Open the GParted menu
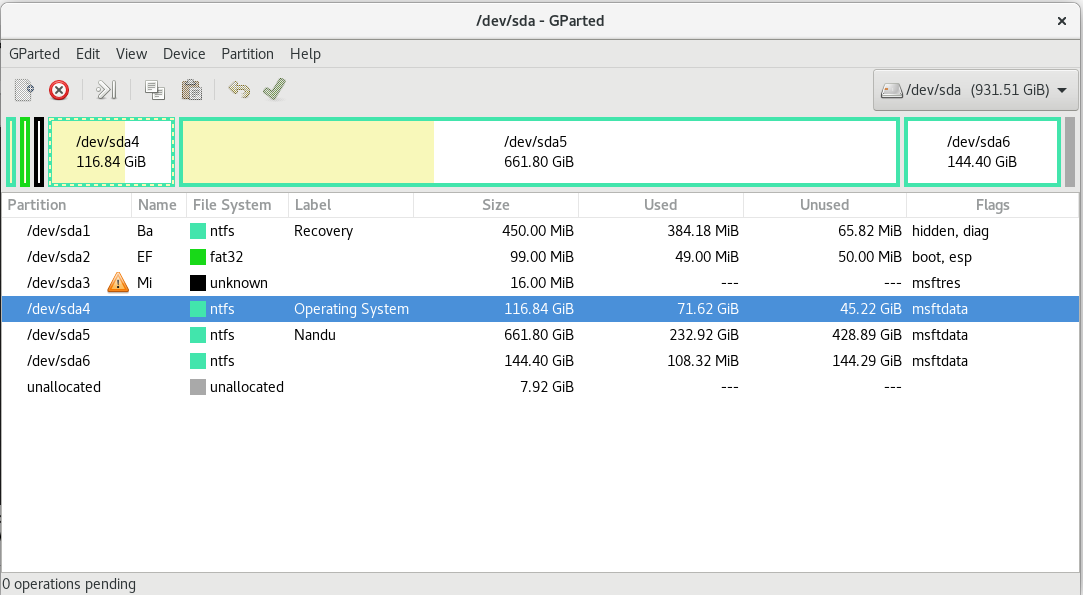Image resolution: width=1083 pixels, height=595 pixels. click(x=35, y=54)
